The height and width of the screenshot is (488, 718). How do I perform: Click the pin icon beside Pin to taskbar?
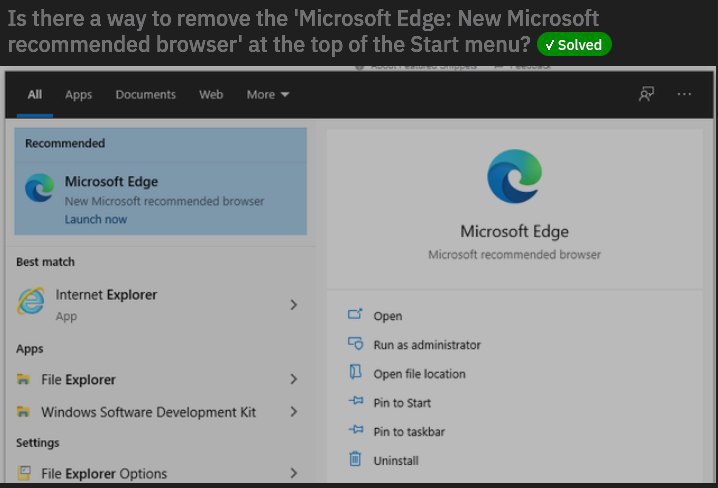coord(356,429)
